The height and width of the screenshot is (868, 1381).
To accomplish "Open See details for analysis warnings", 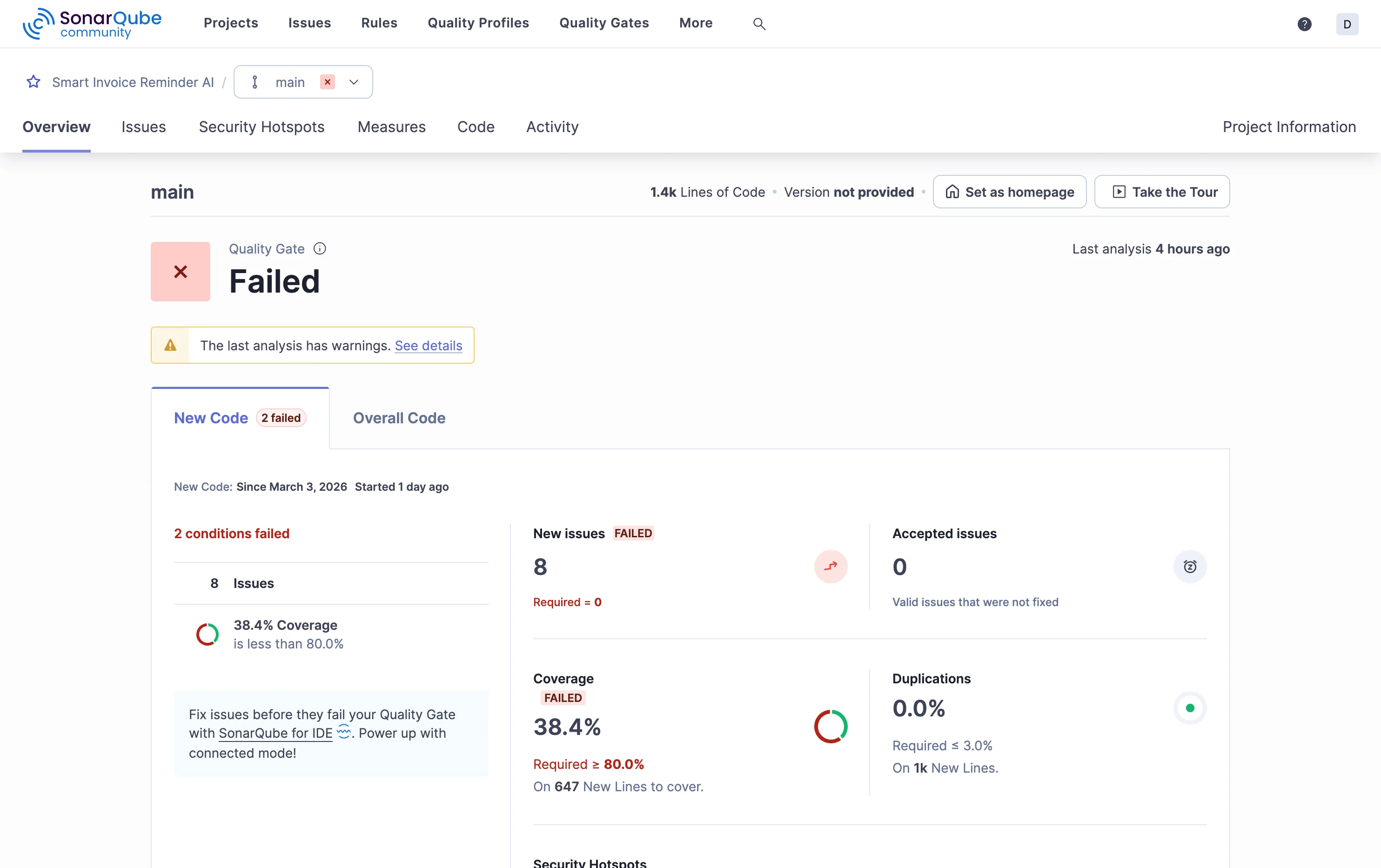I will (429, 346).
